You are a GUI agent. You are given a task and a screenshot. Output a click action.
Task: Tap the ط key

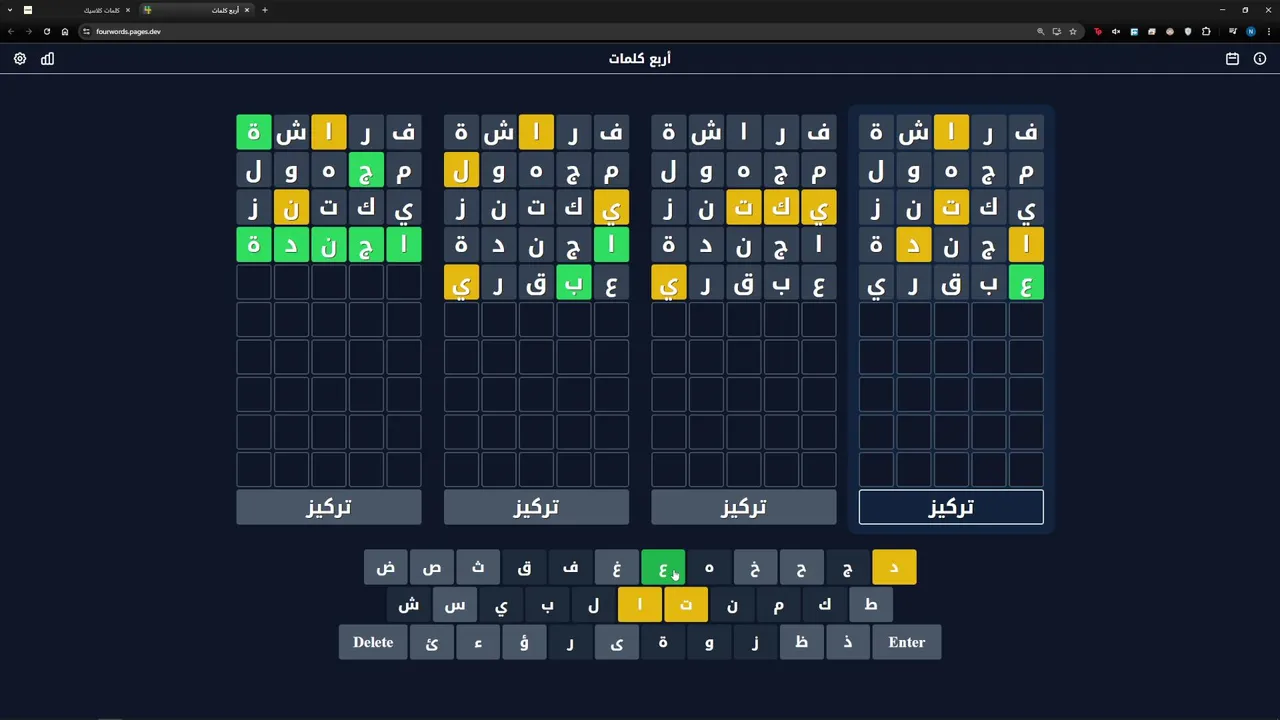[x=871, y=605]
